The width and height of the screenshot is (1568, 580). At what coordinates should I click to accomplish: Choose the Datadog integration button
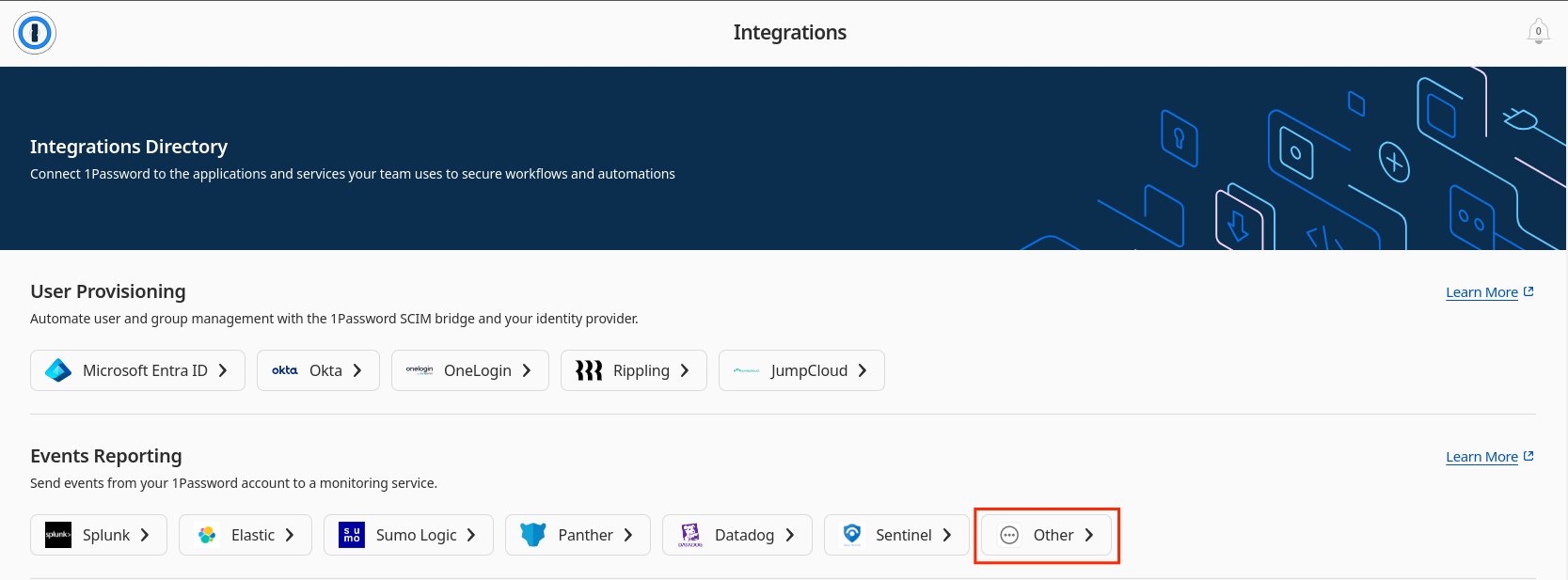point(737,535)
